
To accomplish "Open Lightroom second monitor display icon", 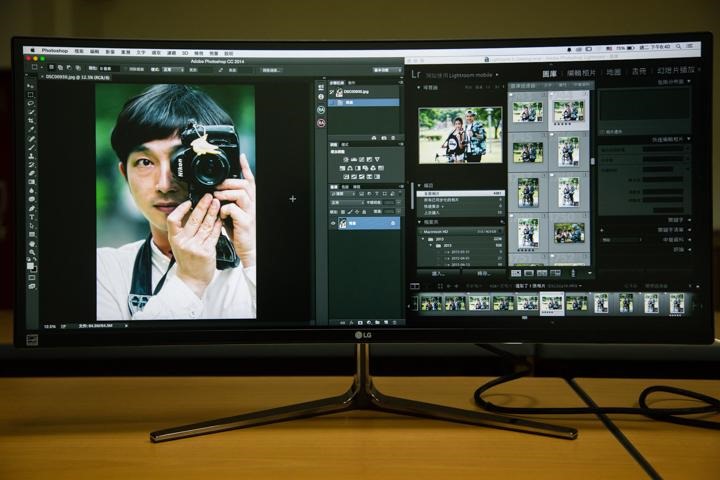I will point(415,286).
